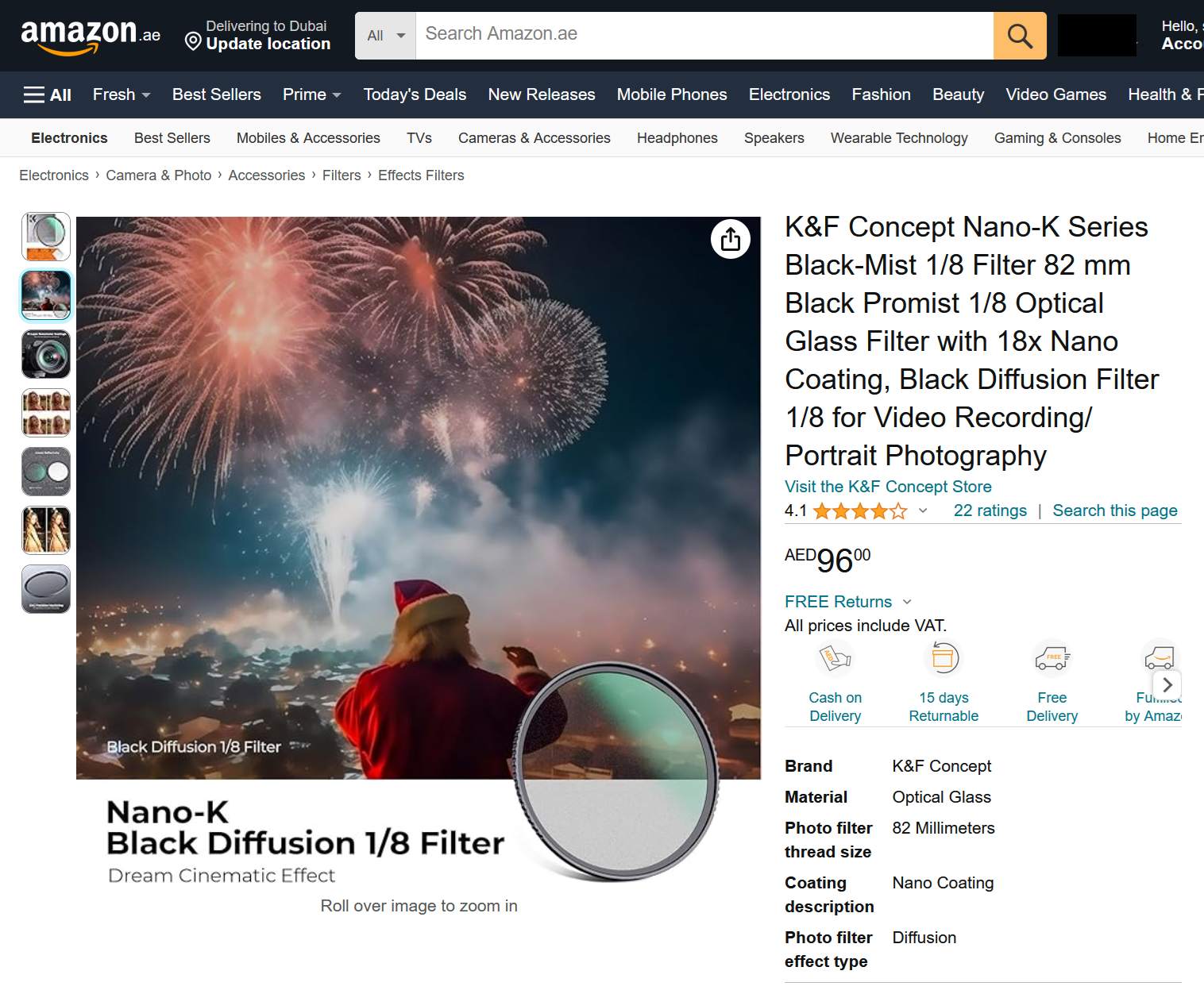Open New Releases

pos(542,94)
